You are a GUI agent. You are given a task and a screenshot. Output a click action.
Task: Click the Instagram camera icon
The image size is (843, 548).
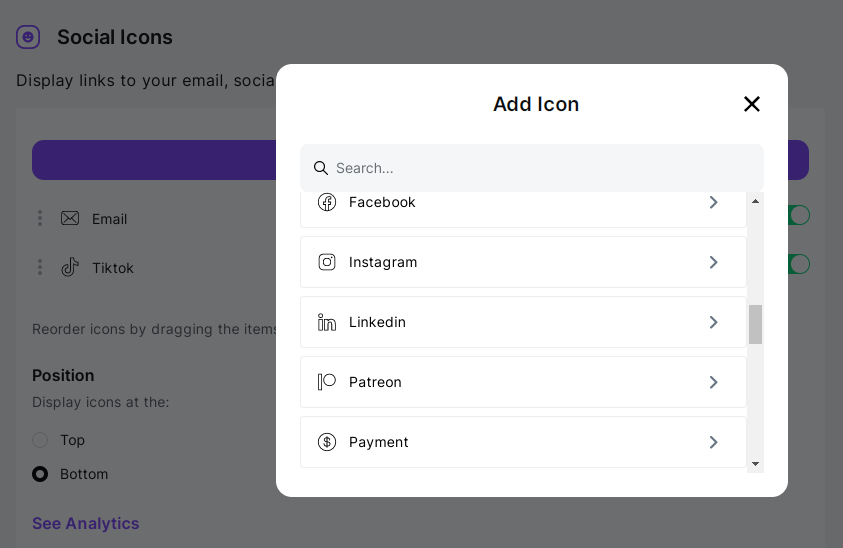tap(327, 262)
